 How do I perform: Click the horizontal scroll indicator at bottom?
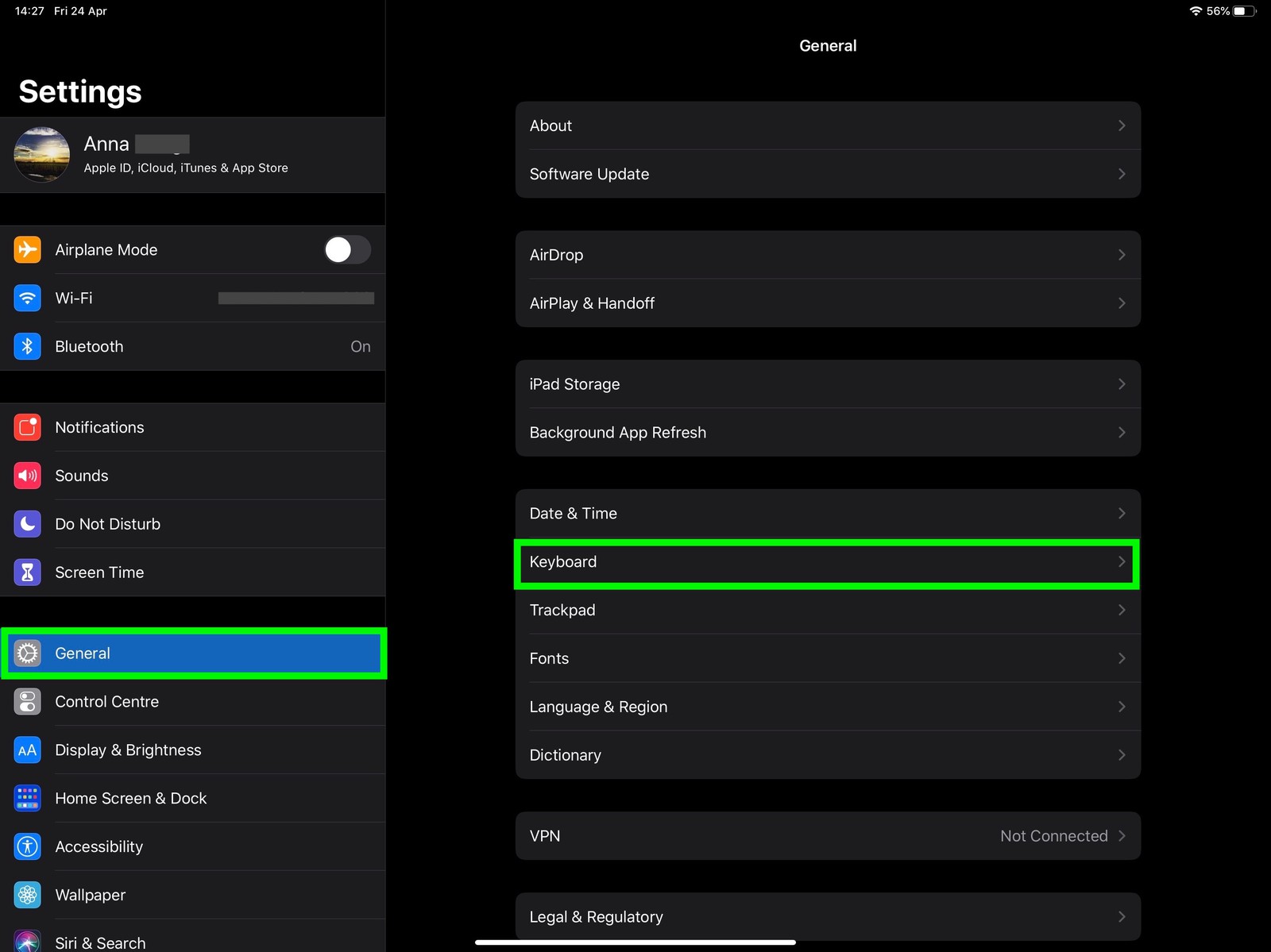pyautogui.click(x=635, y=942)
